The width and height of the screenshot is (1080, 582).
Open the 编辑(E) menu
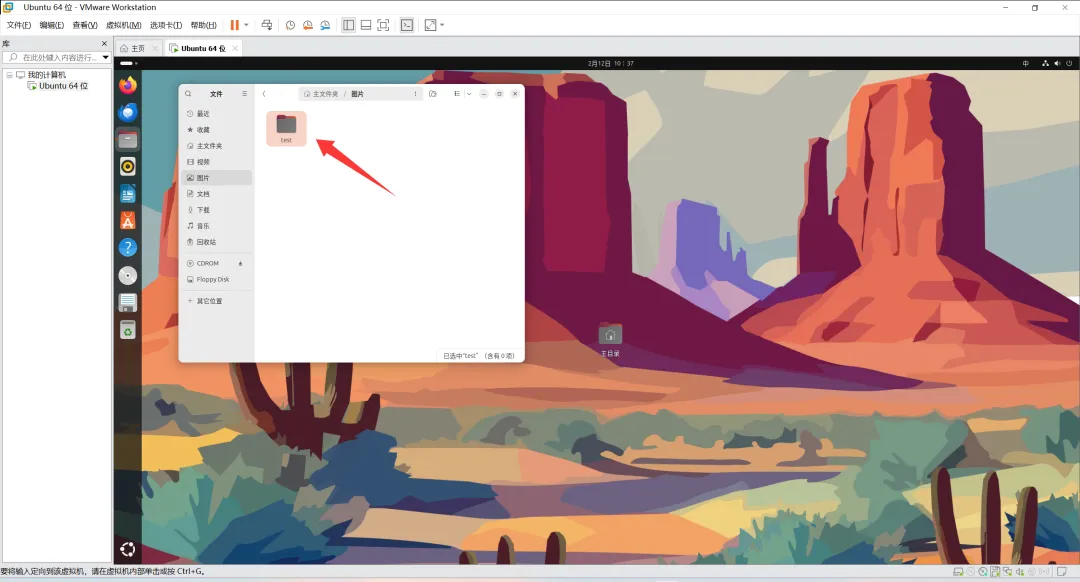coord(52,25)
